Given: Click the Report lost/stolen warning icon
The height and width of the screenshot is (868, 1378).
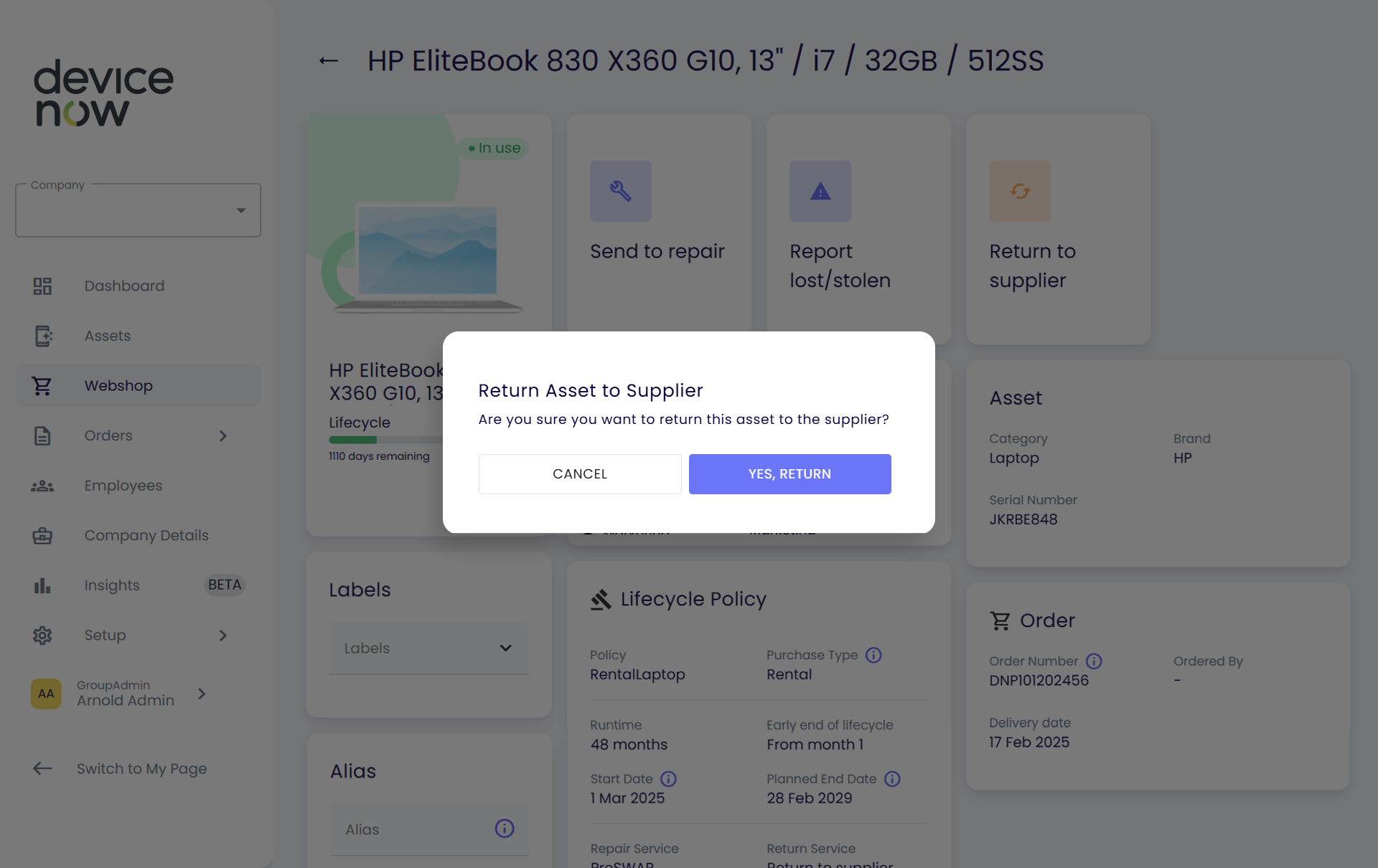Looking at the screenshot, I should pyautogui.click(x=820, y=191).
